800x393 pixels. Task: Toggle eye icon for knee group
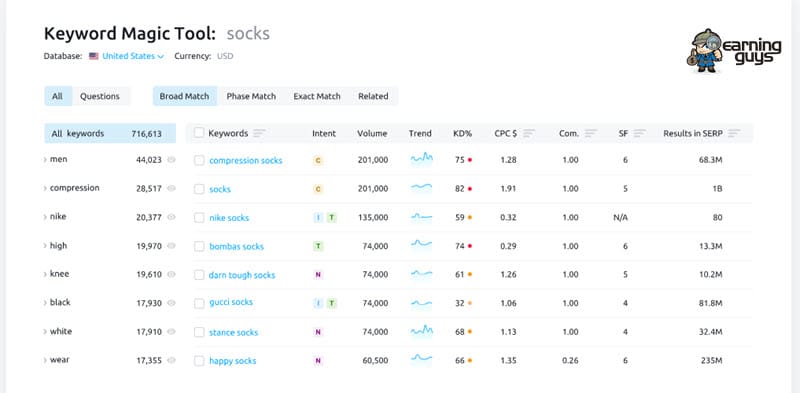[x=171, y=274]
